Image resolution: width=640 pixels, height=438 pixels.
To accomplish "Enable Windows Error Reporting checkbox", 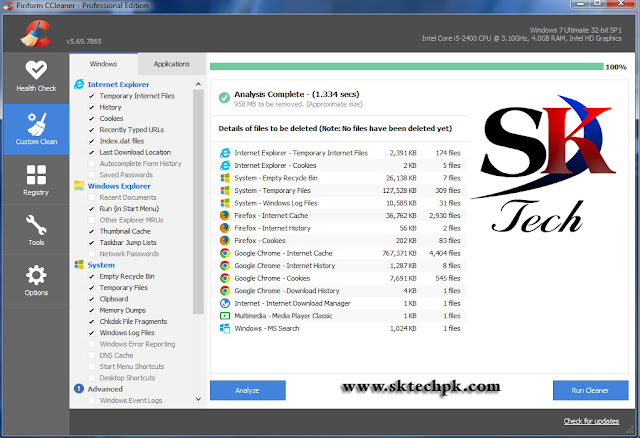I will (x=92, y=344).
